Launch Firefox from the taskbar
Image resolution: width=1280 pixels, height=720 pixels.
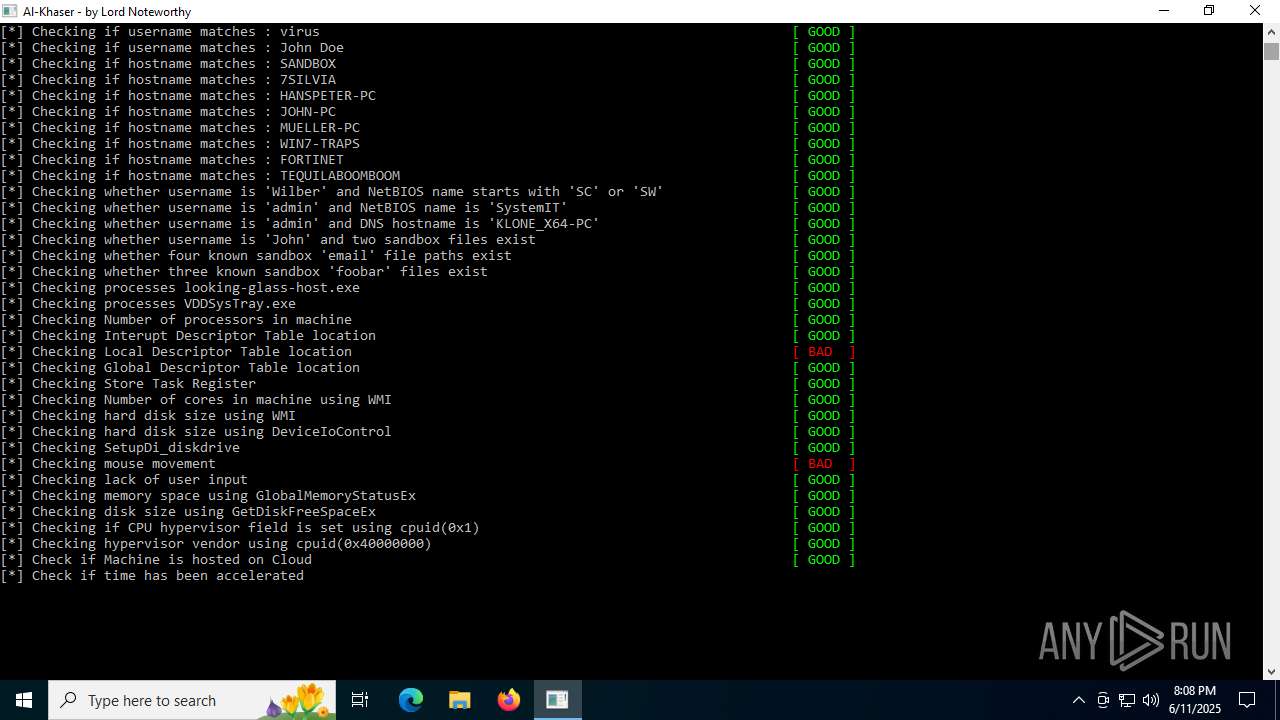point(509,700)
